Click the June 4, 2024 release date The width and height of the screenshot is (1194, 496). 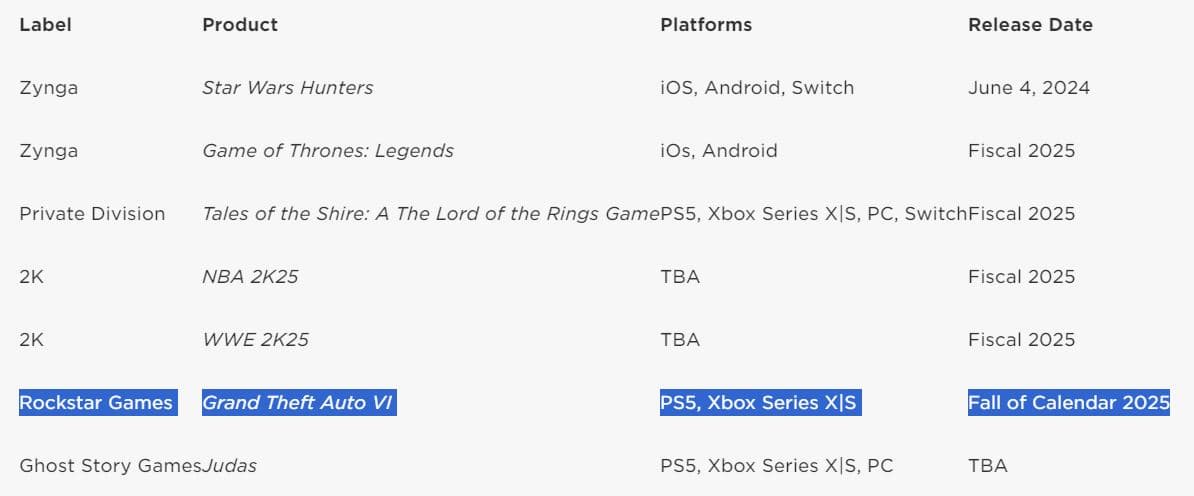[x=1028, y=87]
